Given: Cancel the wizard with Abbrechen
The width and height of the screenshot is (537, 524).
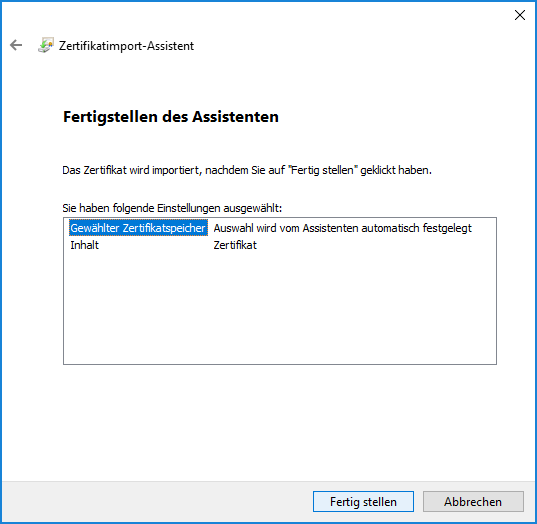Looking at the screenshot, I should click(473, 502).
